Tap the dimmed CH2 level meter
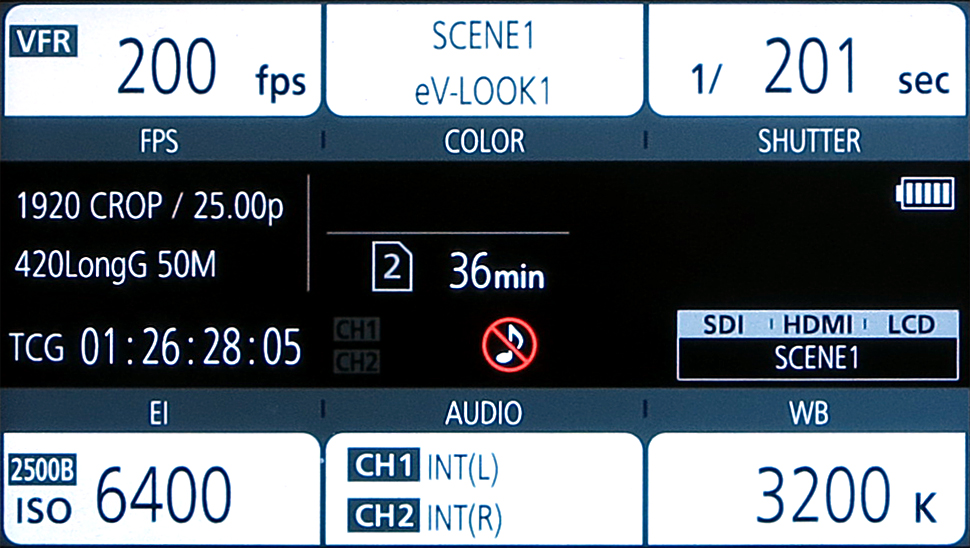This screenshot has width=970, height=548. 356,361
